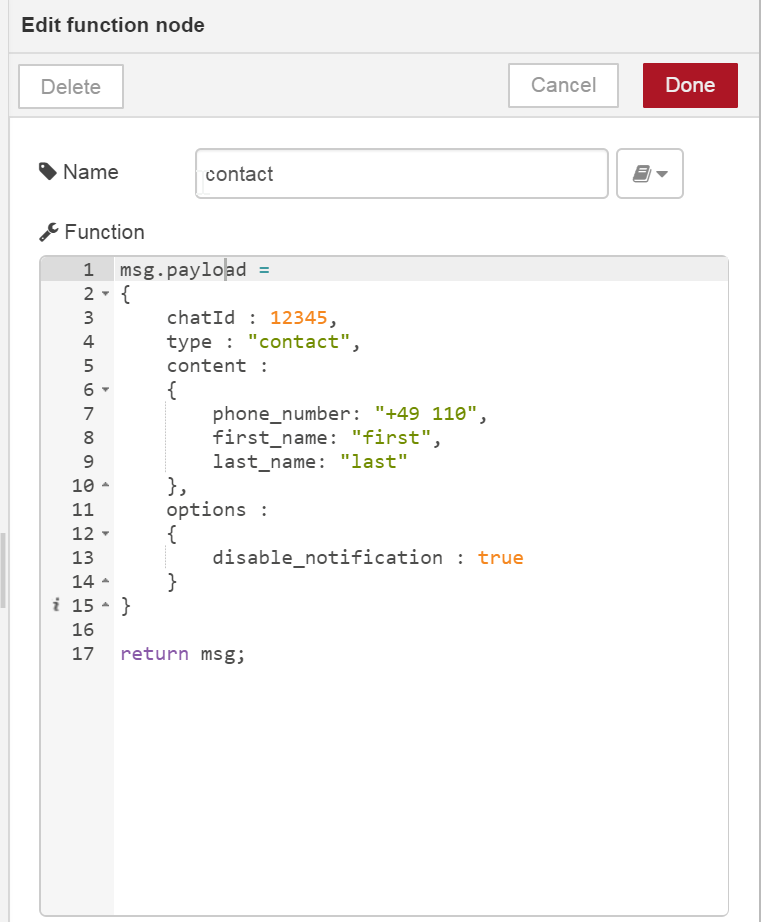The image size is (762, 922).
Task: Click the info annotation icon on line 15
Action: click(56, 605)
